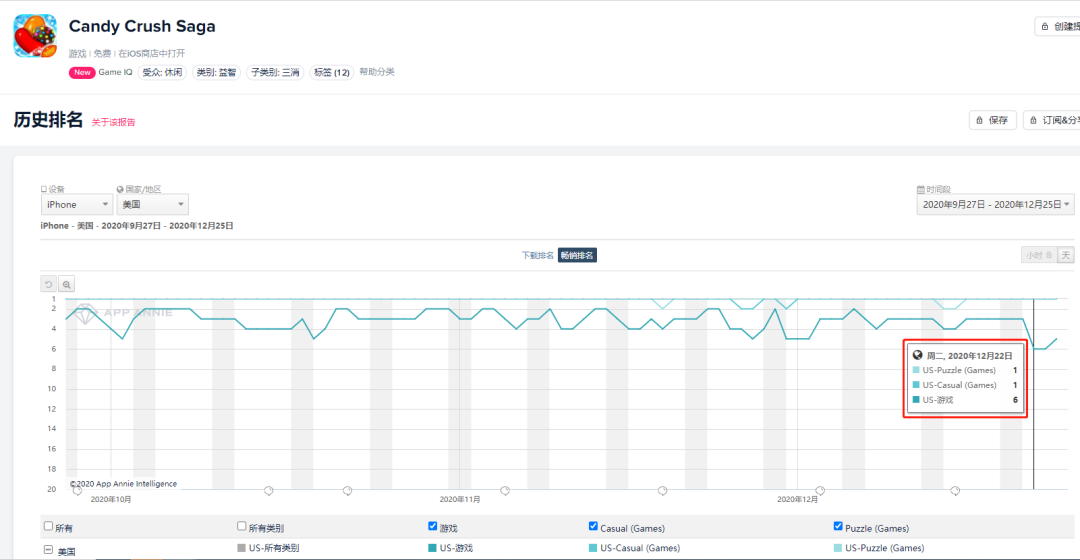This screenshot has height=560, width=1080.
Task: Select the 子类别: 三消 tag
Action: [275, 72]
